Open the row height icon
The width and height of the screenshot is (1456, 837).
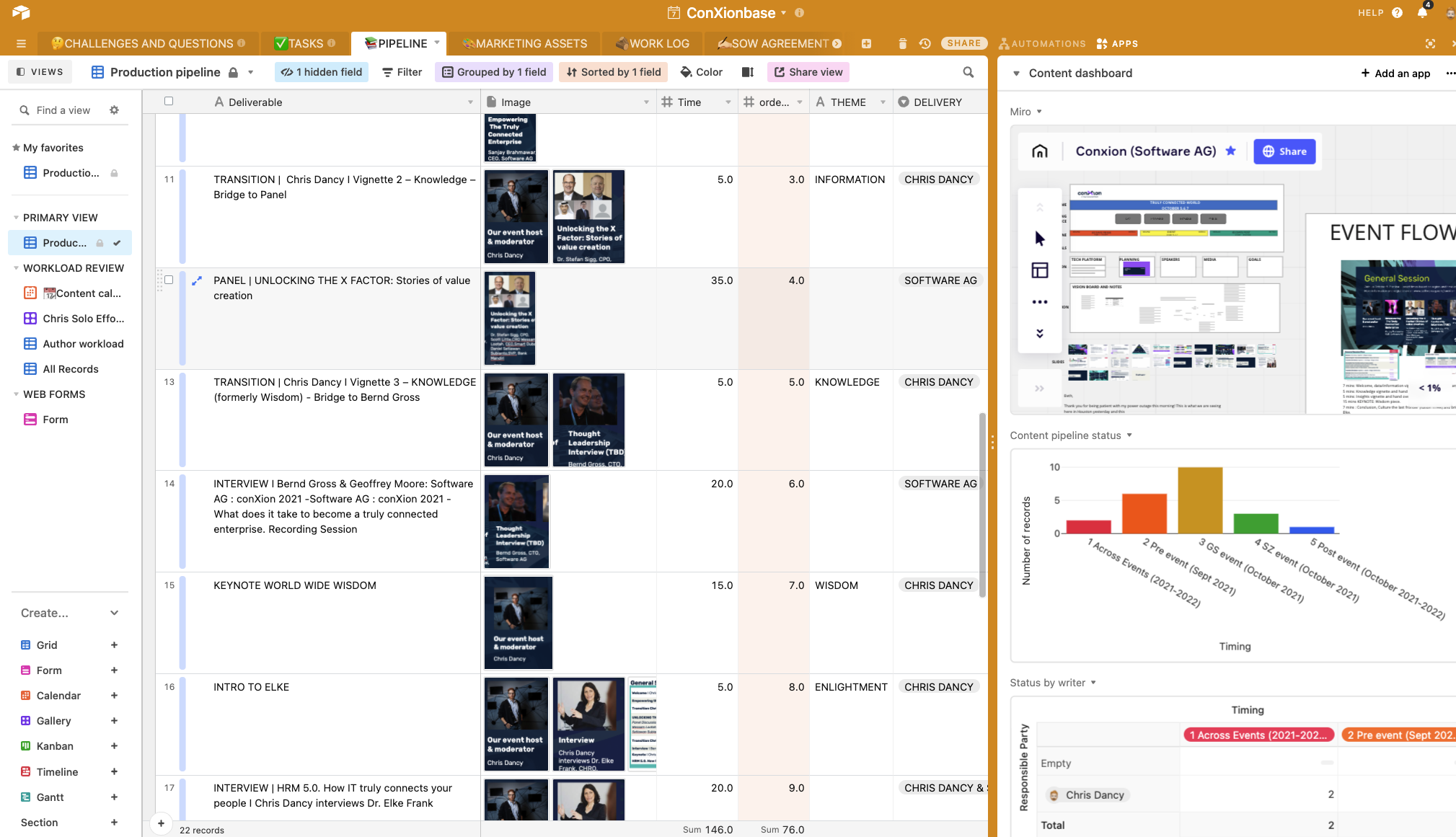[x=748, y=72]
